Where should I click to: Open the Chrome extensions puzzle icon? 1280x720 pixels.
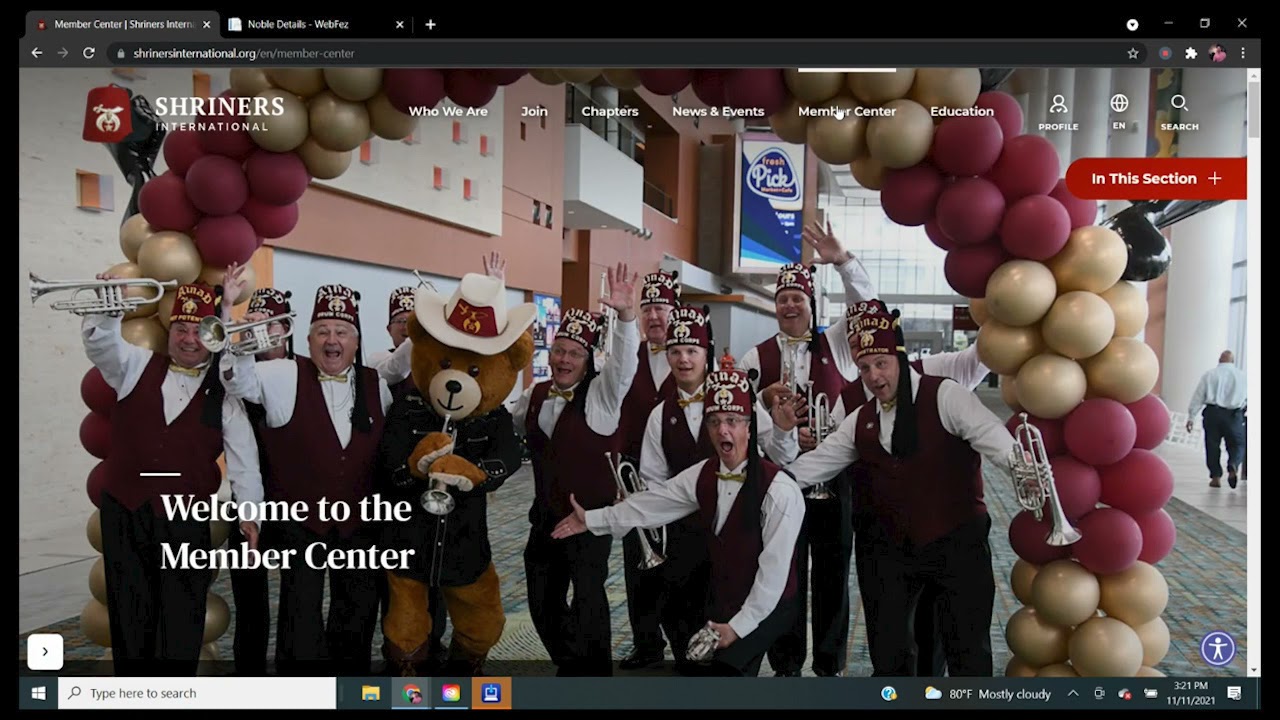[1191, 53]
